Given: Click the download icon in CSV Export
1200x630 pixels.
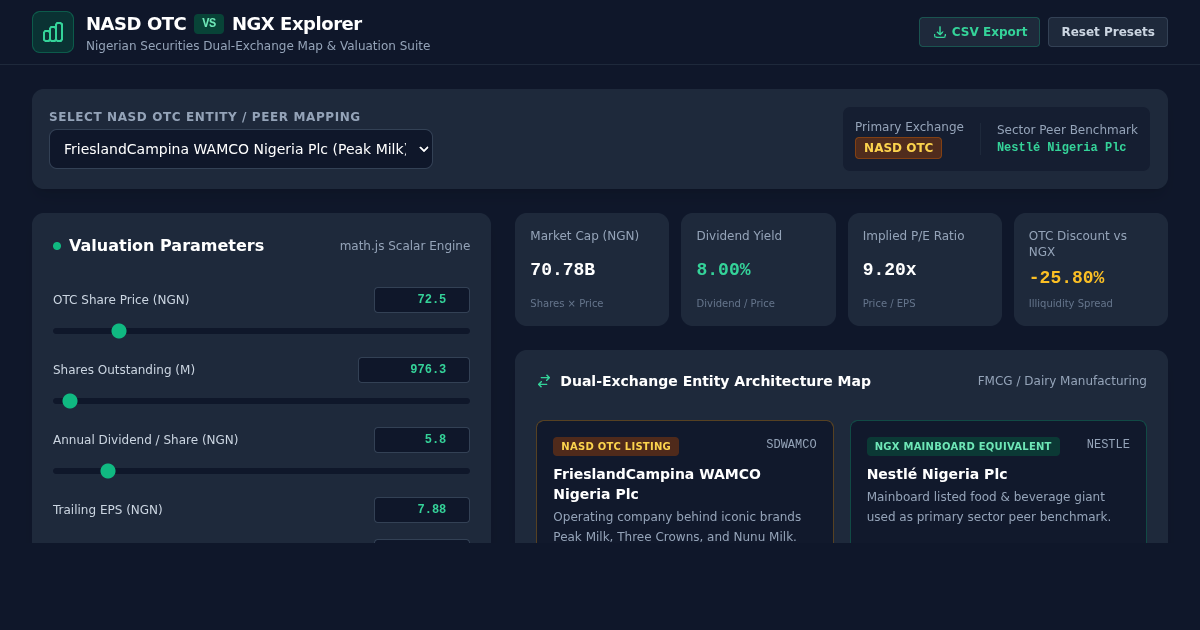Looking at the screenshot, I should [940, 32].
